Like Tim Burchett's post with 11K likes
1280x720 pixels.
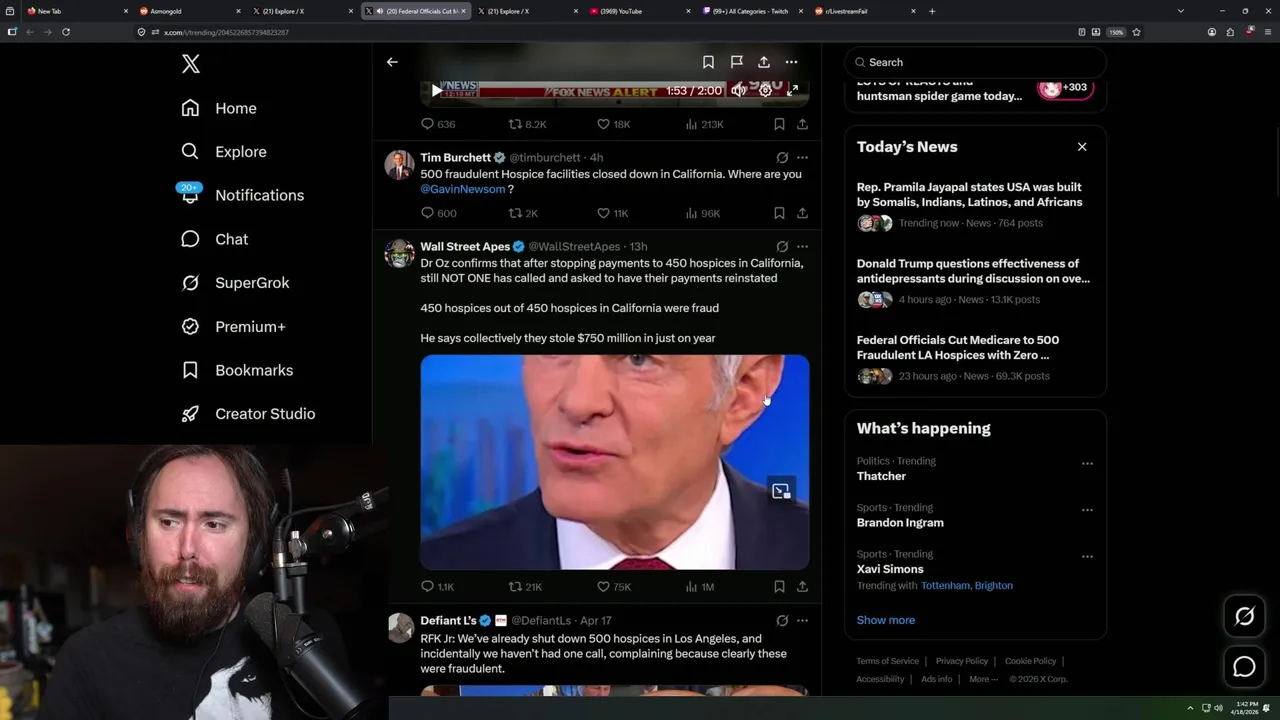point(612,213)
